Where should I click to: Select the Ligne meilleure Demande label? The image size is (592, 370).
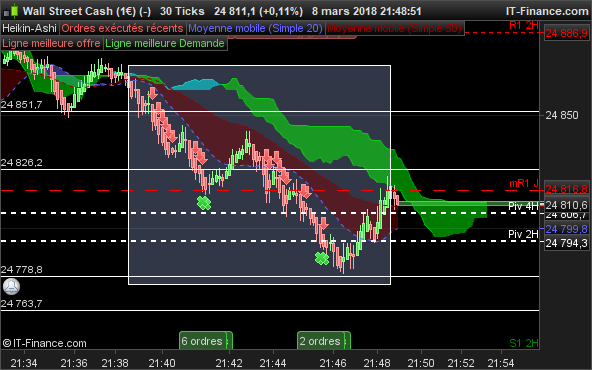pyautogui.click(x=165, y=43)
